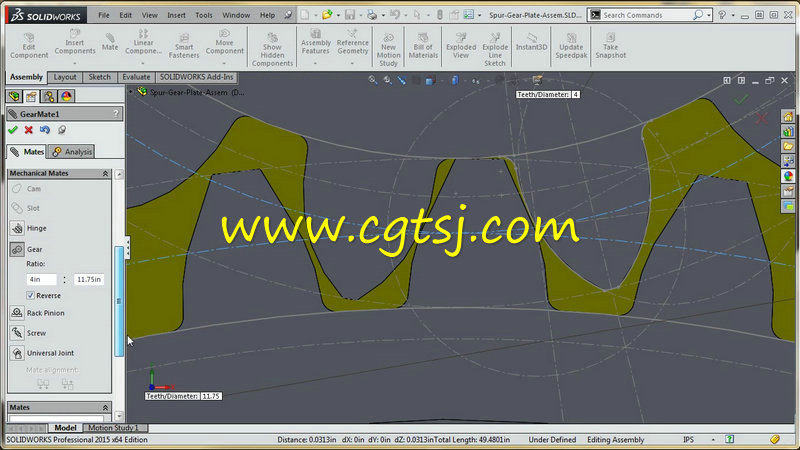The width and height of the screenshot is (800, 450).
Task: Open the Search Commands dropdown arrow
Action: pos(709,15)
